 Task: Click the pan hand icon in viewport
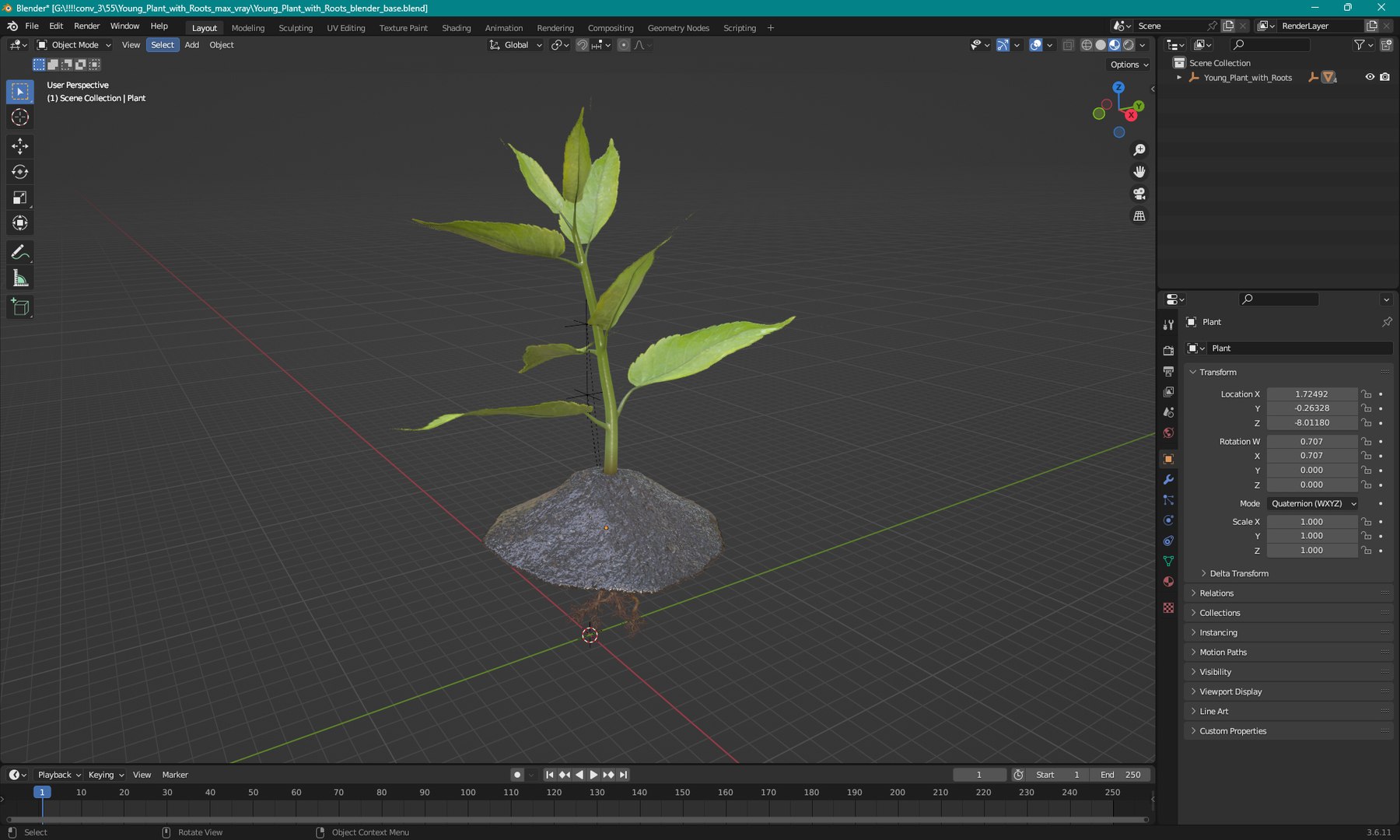[1139, 172]
